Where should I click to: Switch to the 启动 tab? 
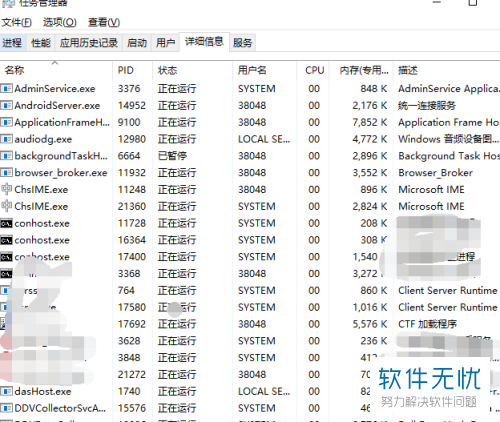137,43
